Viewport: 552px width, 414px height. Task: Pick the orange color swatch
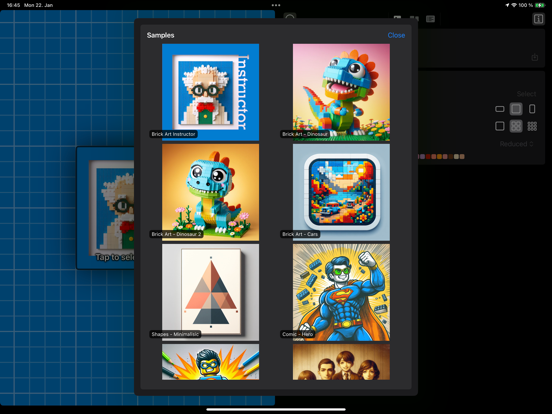pyautogui.click(x=439, y=156)
